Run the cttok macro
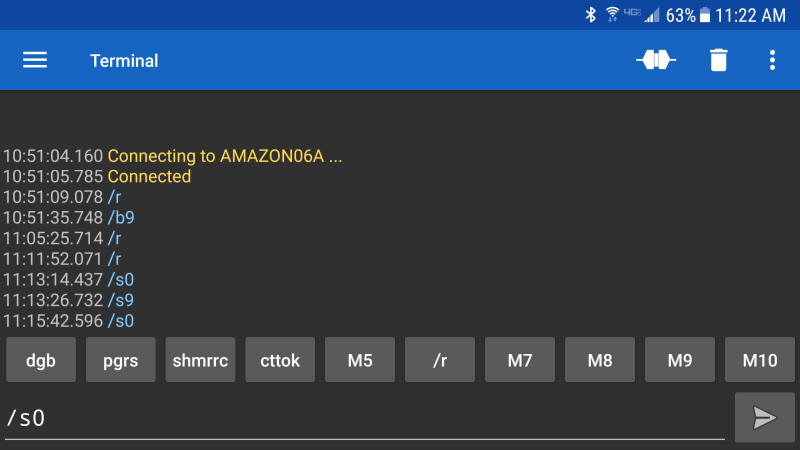The width and height of the screenshot is (800, 450). (x=281, y=360)
